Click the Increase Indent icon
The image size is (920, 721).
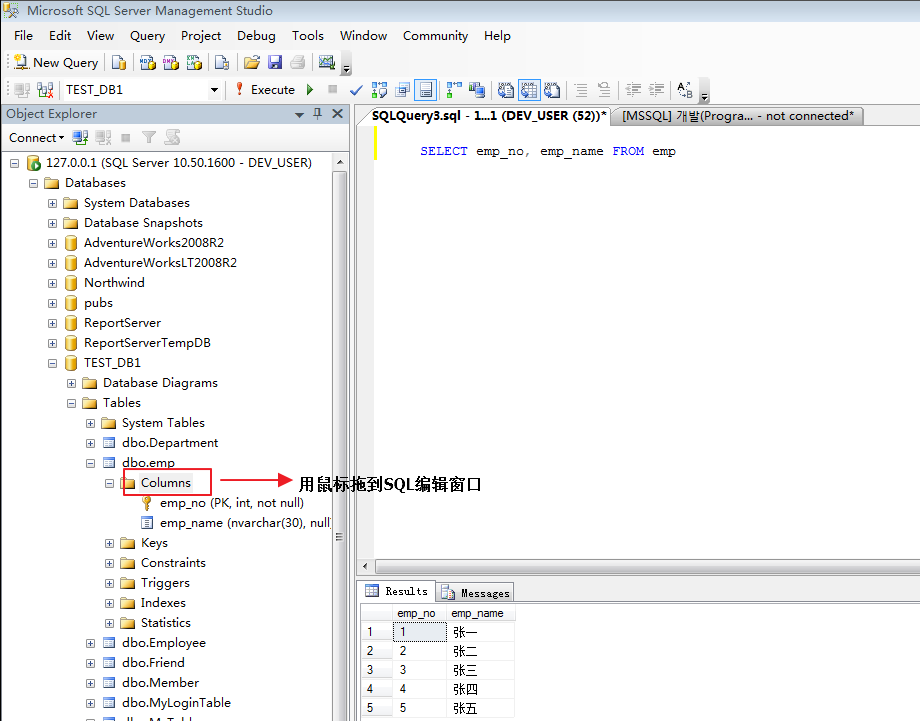(657, 90)
